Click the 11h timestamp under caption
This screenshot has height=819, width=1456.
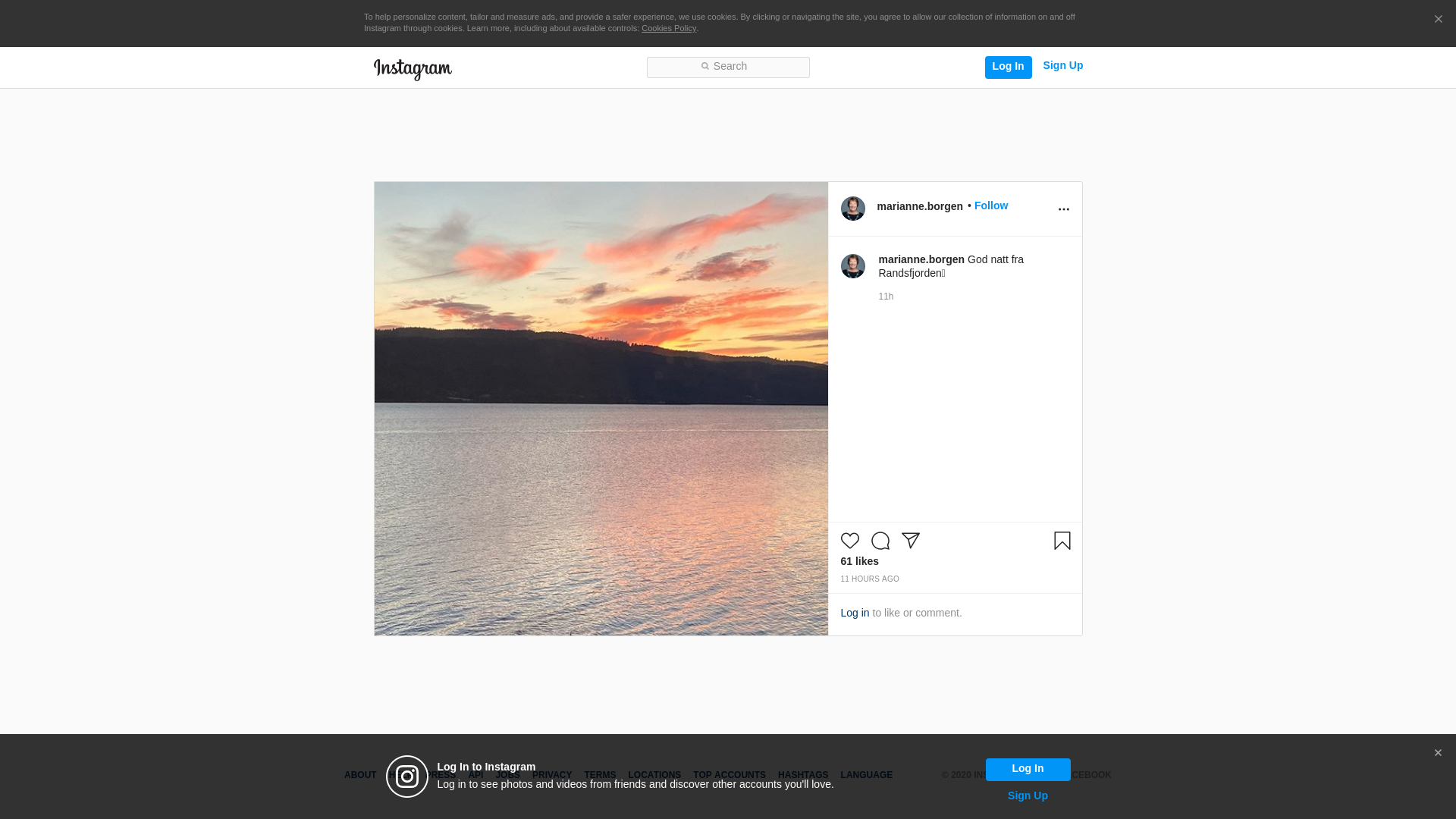coord(886,297)
